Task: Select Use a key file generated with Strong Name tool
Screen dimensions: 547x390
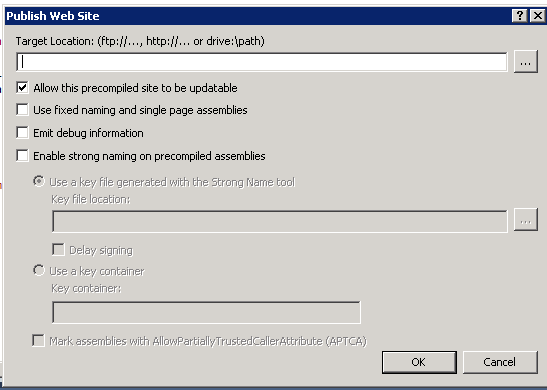Action: 39,181
